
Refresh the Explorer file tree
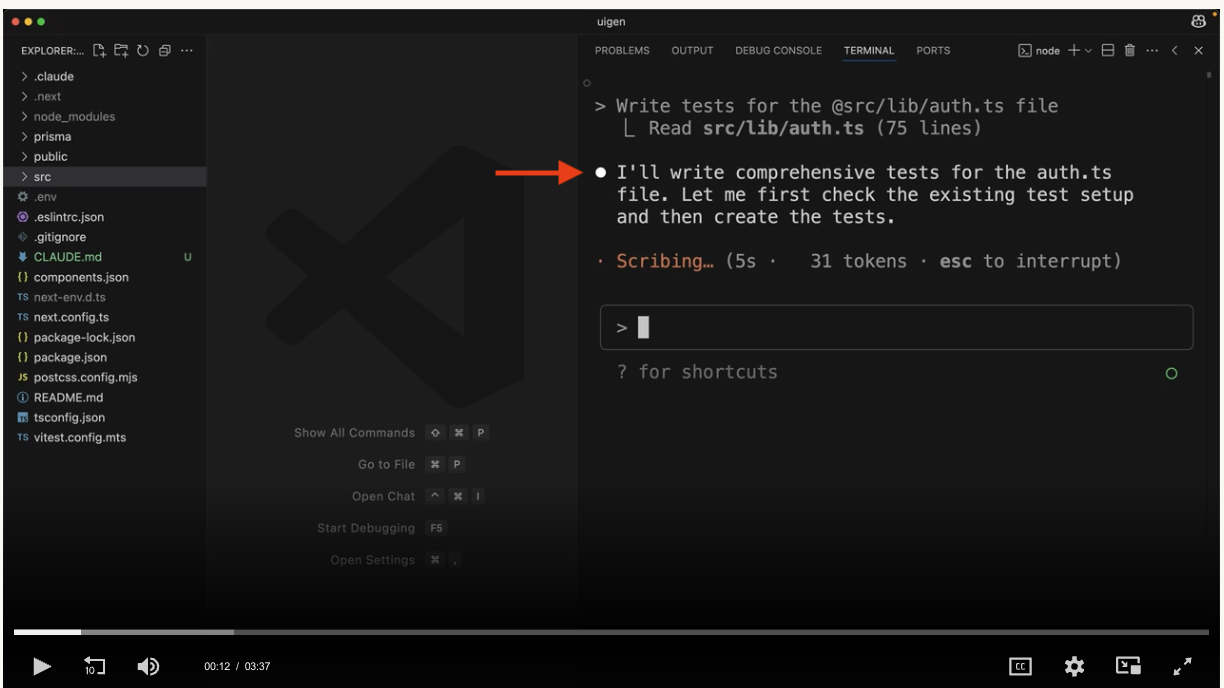143,50
